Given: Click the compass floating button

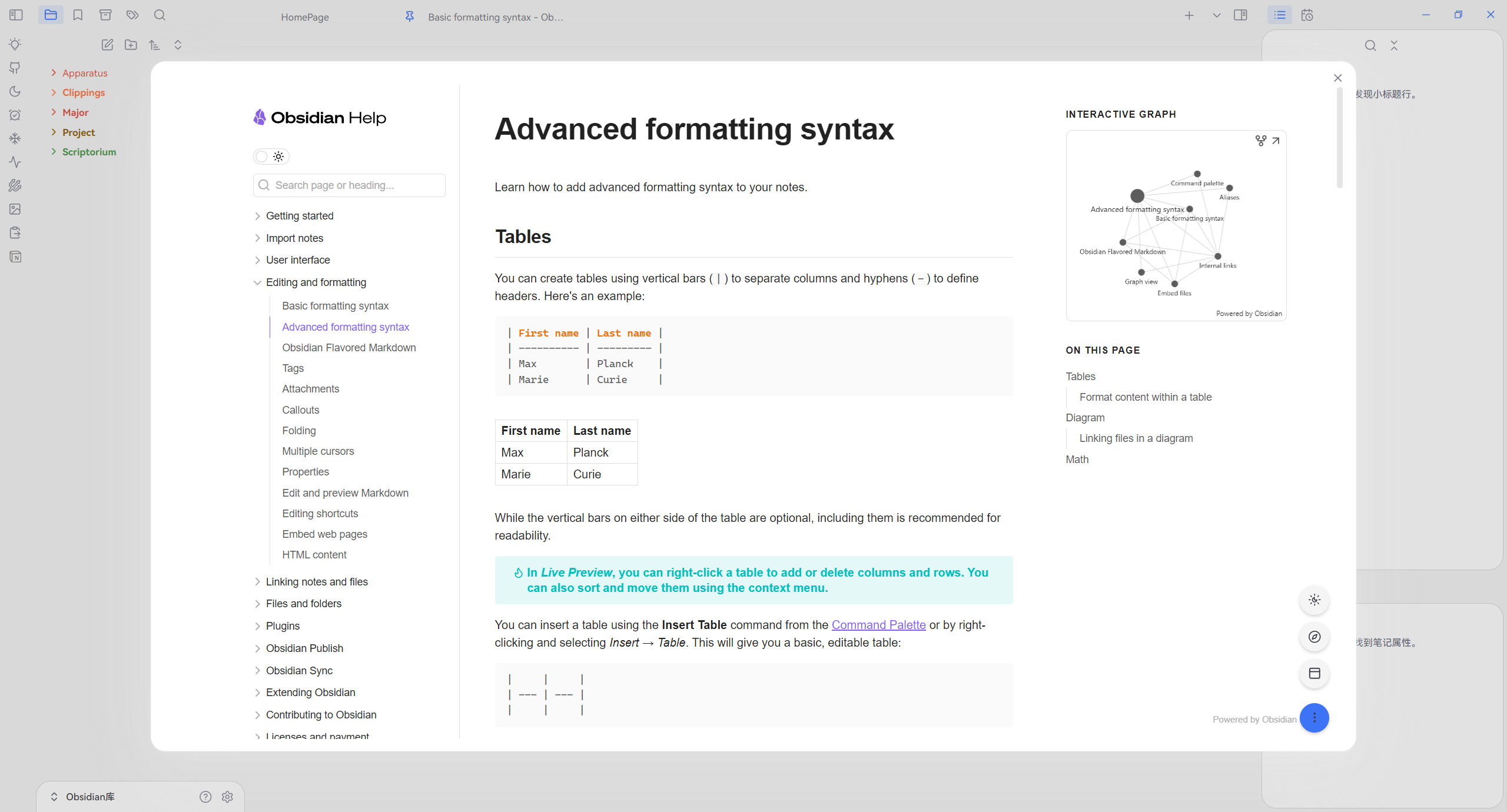Looking at the screenshot, I should point(1315,637).
